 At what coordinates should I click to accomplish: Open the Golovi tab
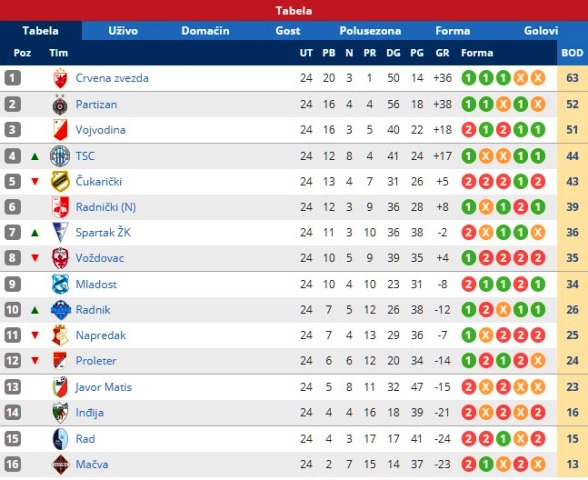point(540,31)
